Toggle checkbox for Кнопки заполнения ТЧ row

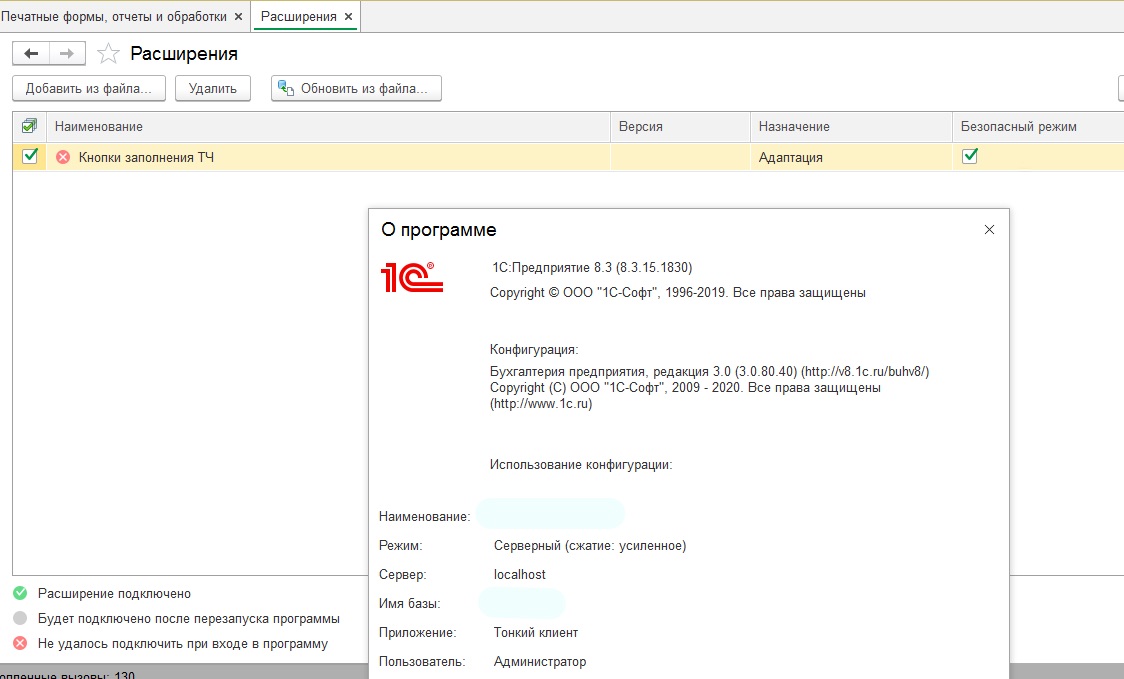(x=30, y=156)
